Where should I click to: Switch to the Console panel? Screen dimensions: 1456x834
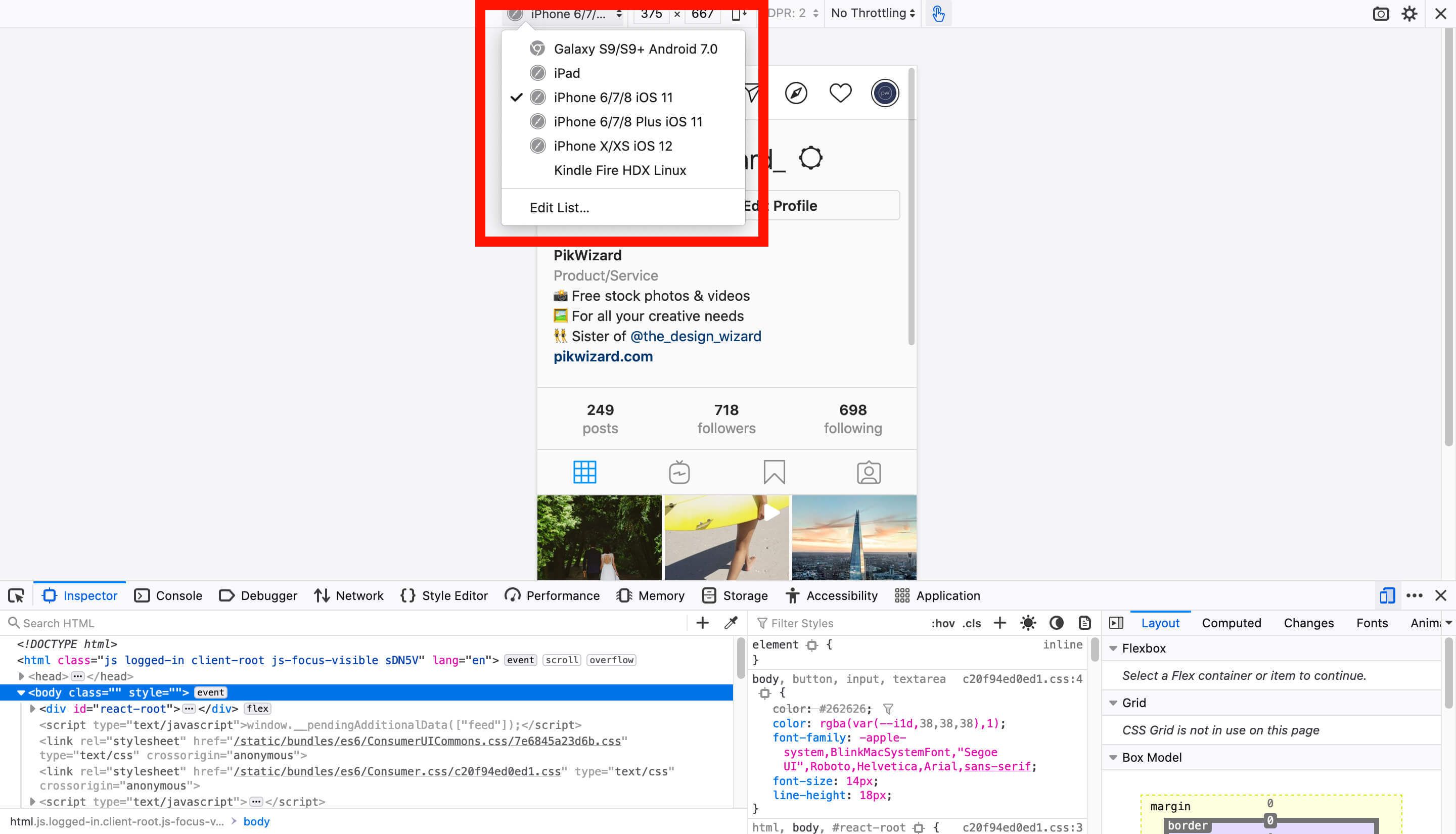(168, 596)
